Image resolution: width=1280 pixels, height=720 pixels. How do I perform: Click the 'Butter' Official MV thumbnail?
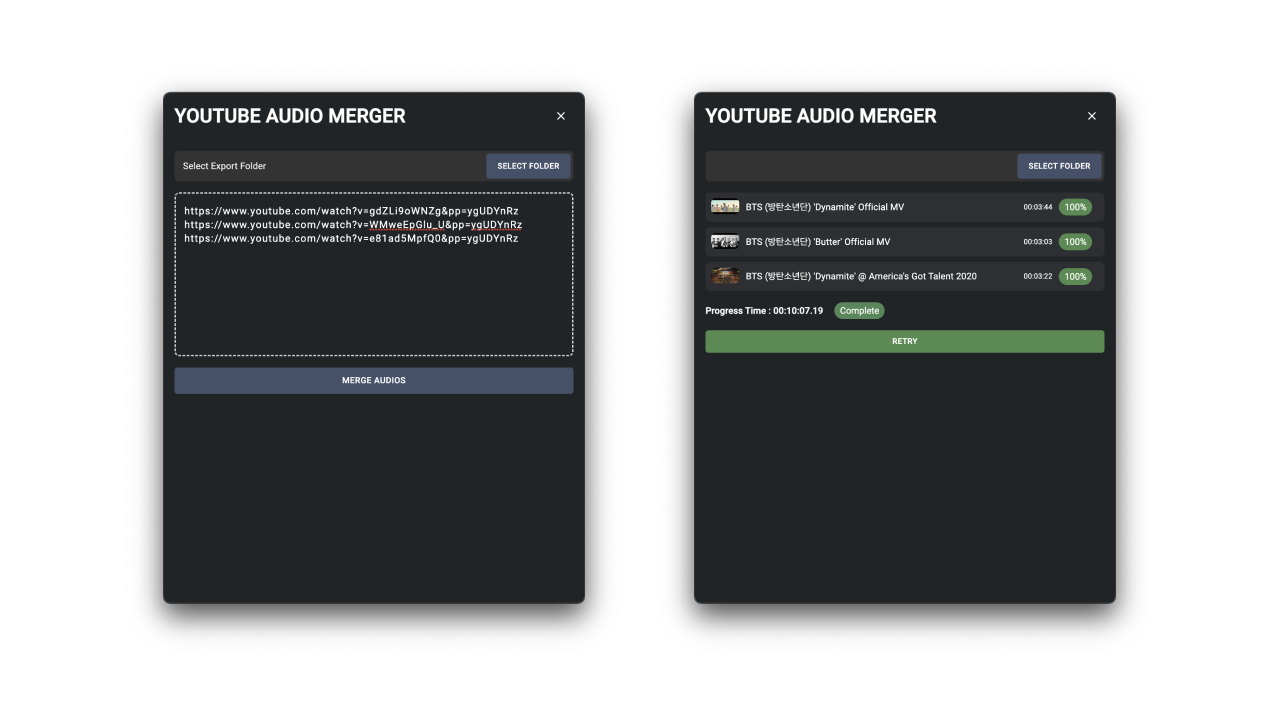click(x=725, y=241)
